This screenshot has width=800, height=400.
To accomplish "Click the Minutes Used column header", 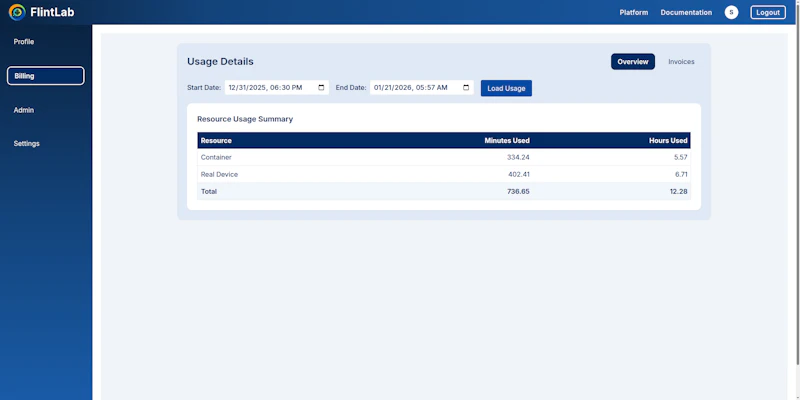I will (x=507, y=140).
